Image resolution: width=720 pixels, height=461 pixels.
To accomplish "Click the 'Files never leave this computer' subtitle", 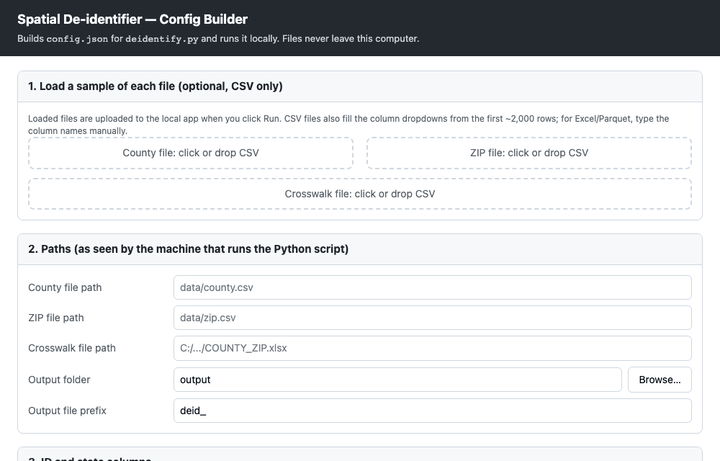I will (x=350, y=39).
